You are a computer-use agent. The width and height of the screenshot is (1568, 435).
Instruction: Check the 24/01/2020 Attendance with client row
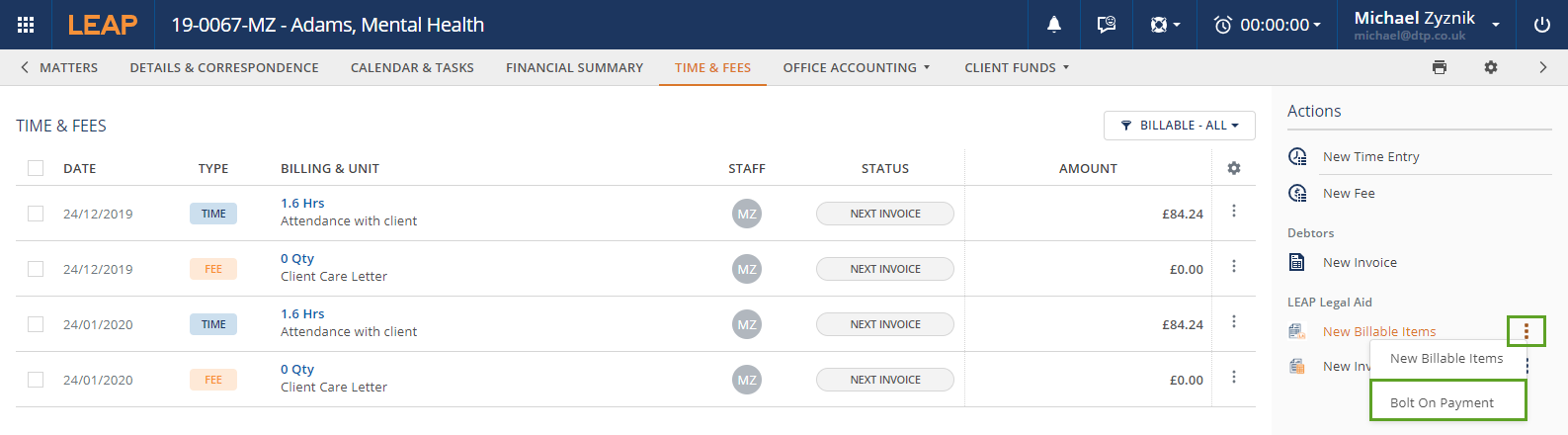point(36,324)
